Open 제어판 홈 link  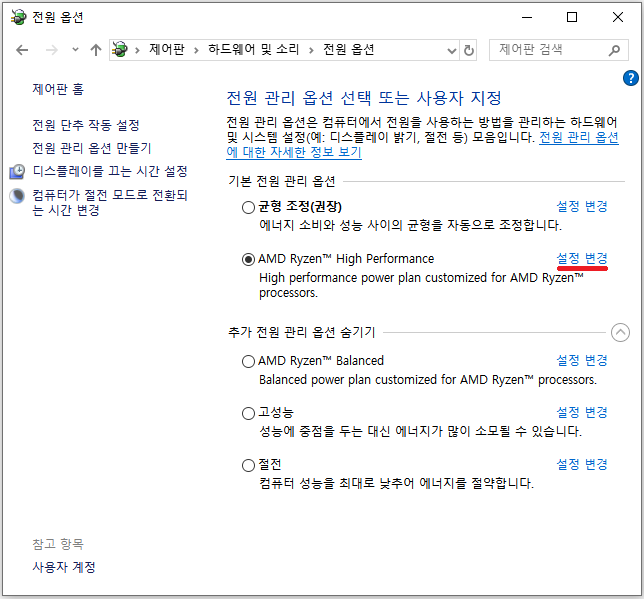coord(58,89)
